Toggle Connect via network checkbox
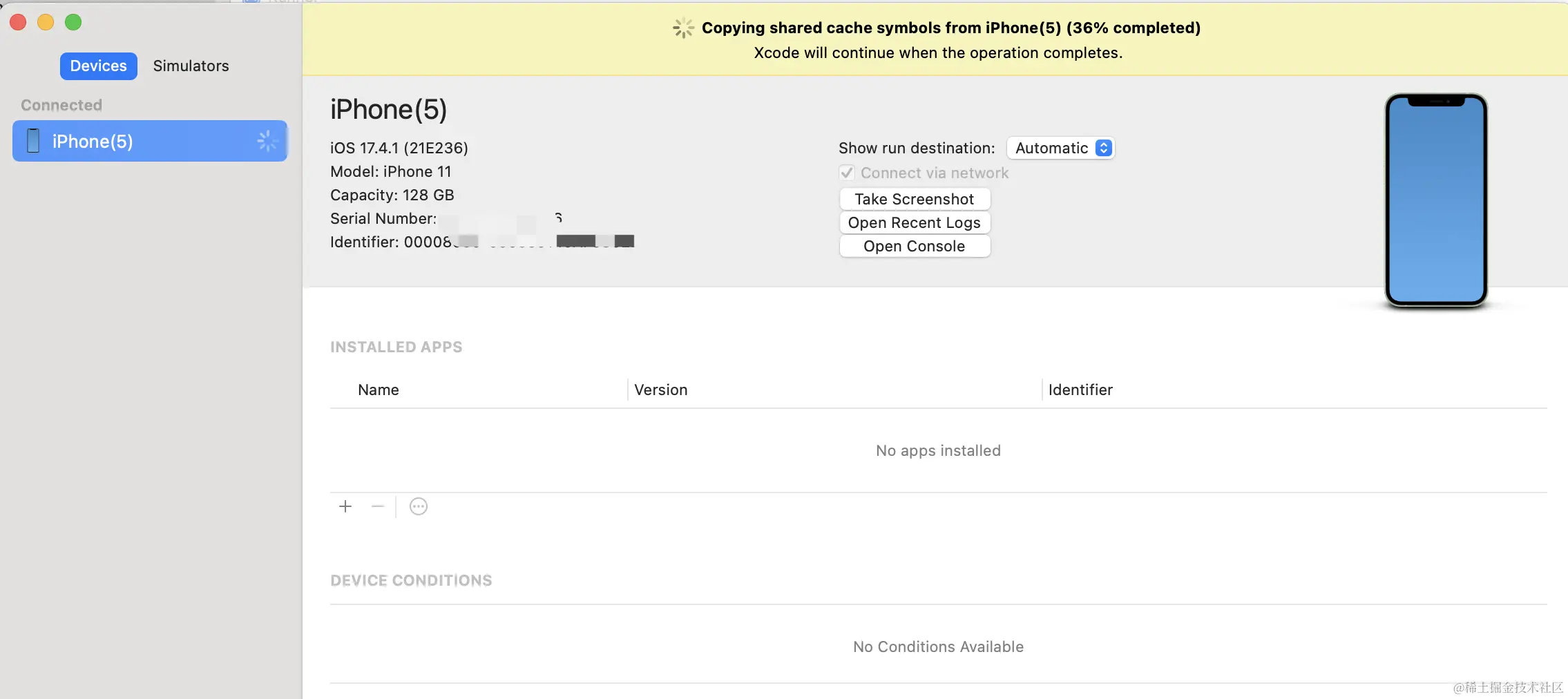Viewport: 1568px width, 699px height. coord(847,173)
